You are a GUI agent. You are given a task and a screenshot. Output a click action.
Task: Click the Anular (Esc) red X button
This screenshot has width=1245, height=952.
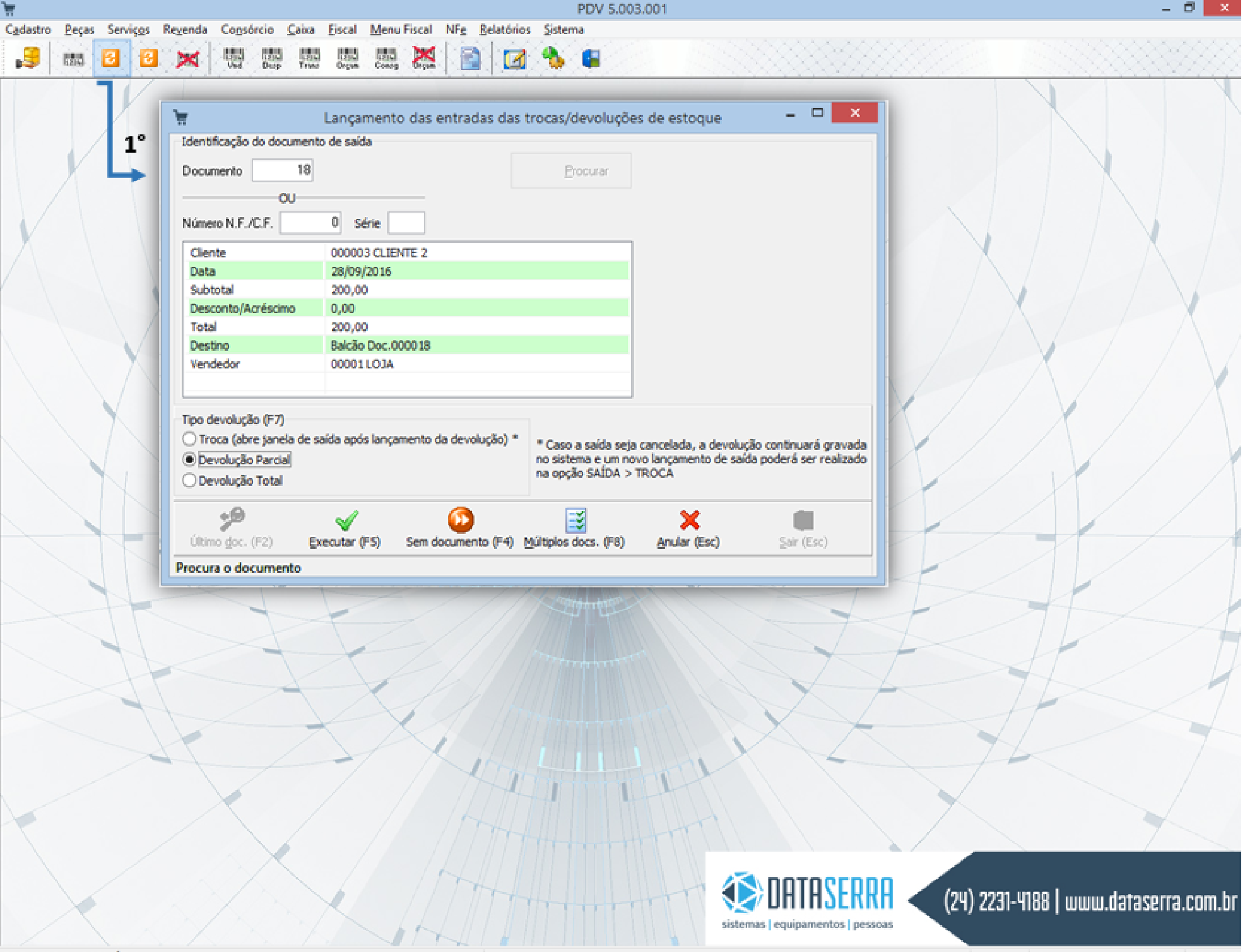pyautogui.click(x=688, y=527)
